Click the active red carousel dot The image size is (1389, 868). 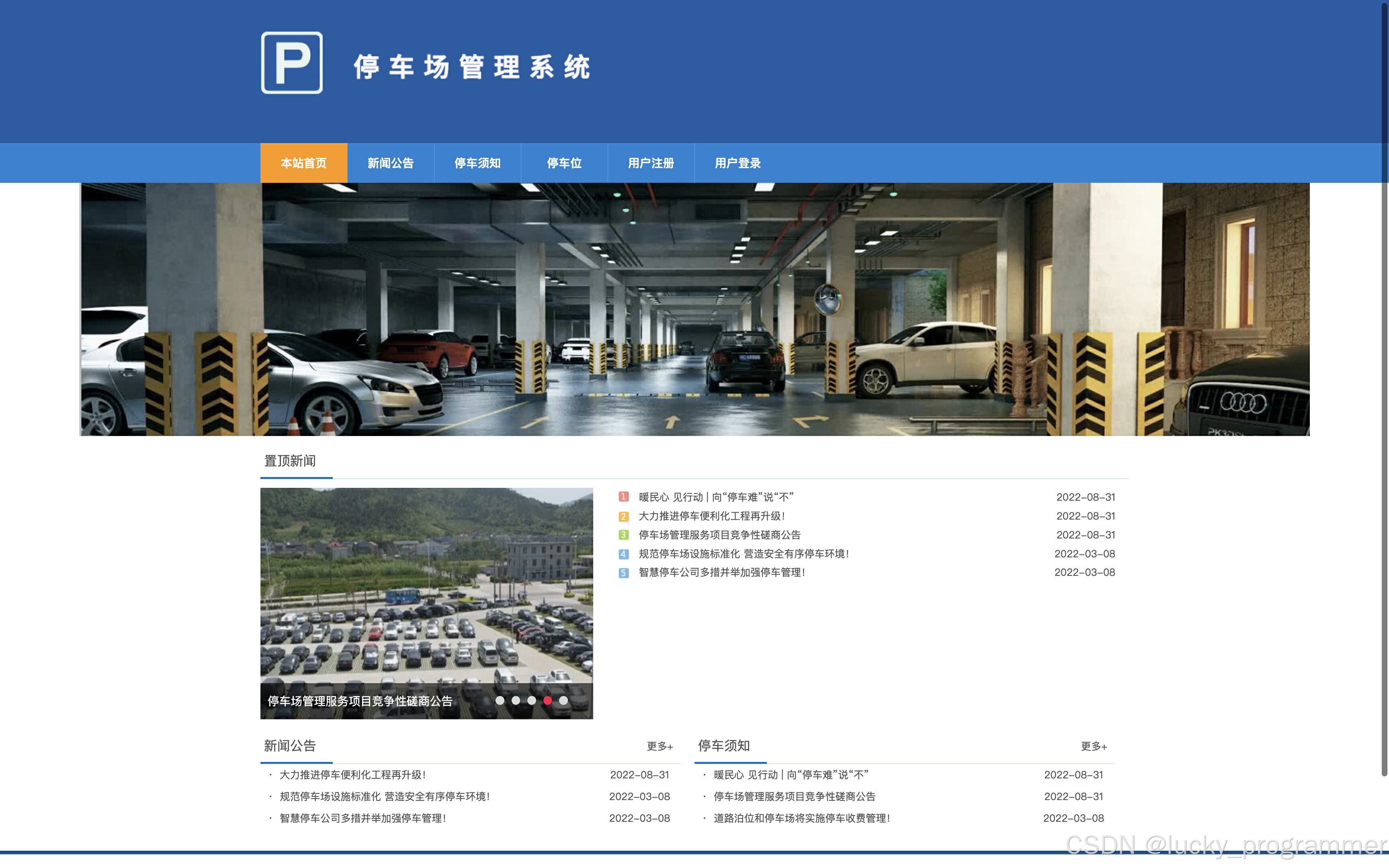click(547, 700)
